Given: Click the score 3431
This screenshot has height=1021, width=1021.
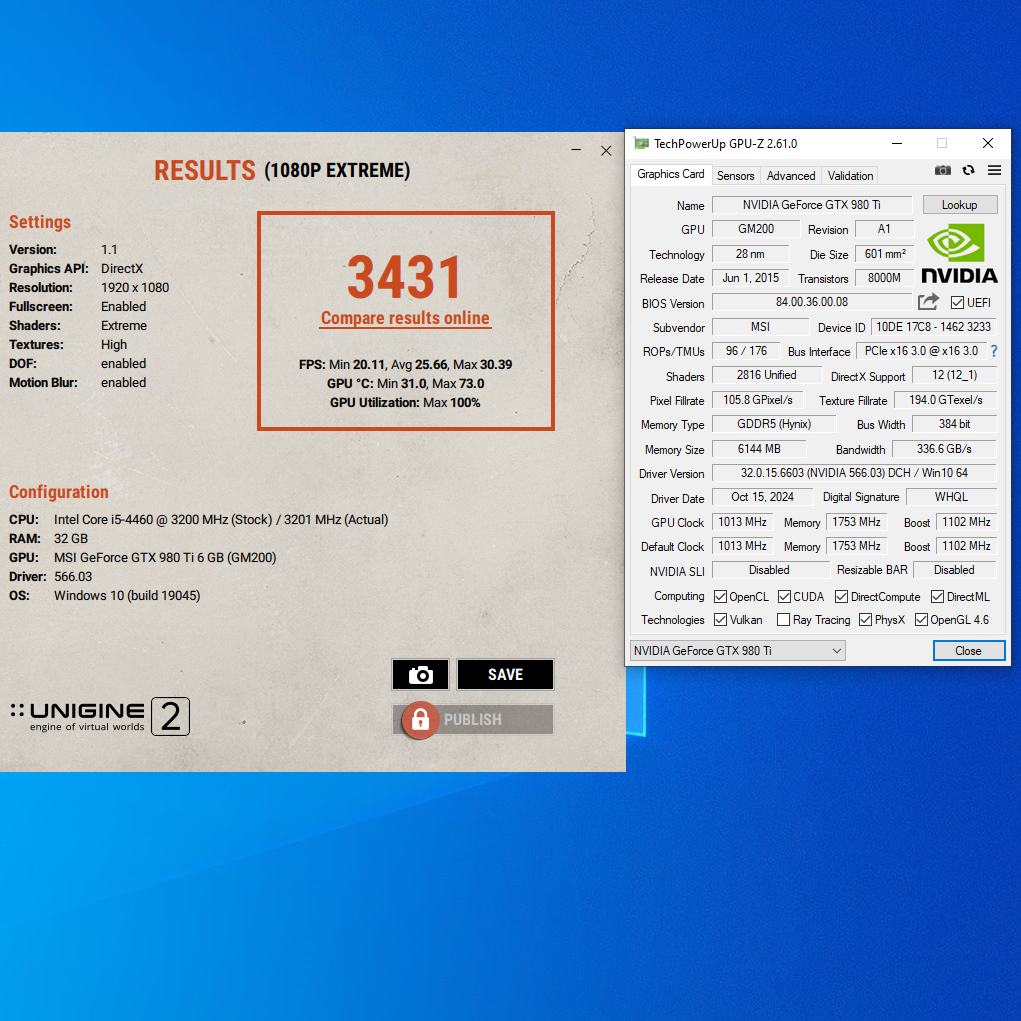Looking at the screenshot, I should 405,277.
